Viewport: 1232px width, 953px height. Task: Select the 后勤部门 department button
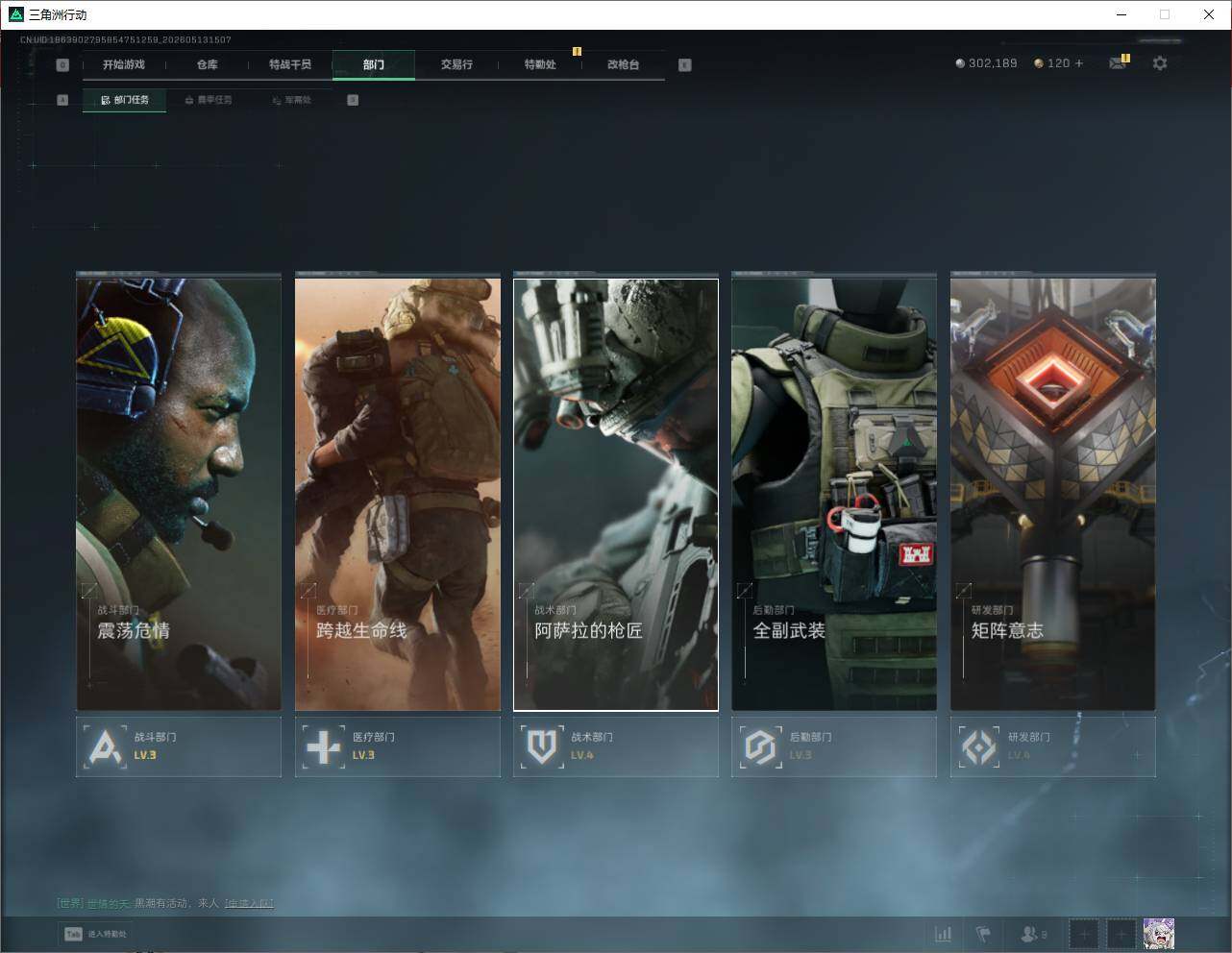pos(834,746)
